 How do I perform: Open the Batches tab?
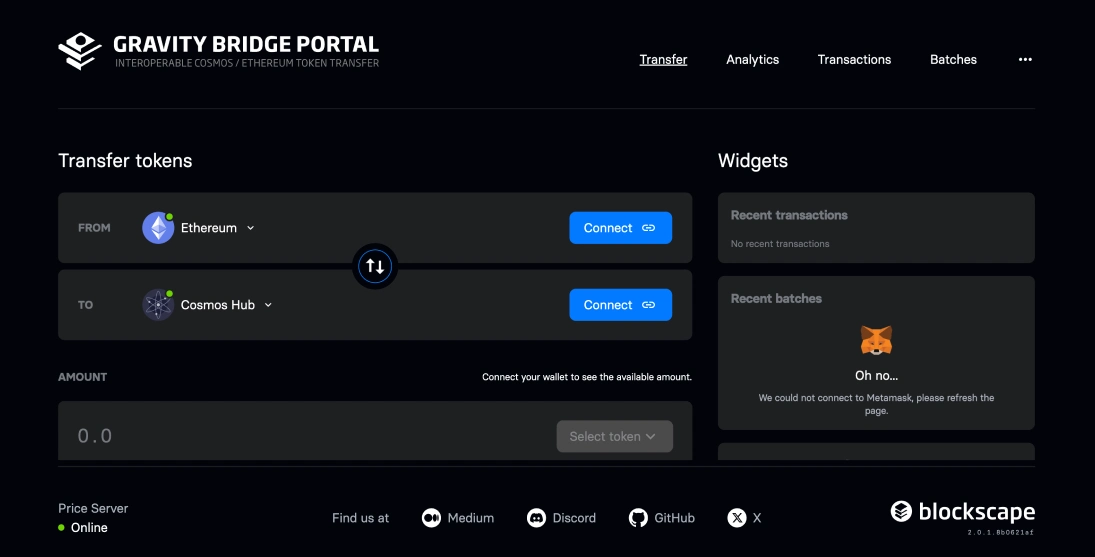[953, 59]
